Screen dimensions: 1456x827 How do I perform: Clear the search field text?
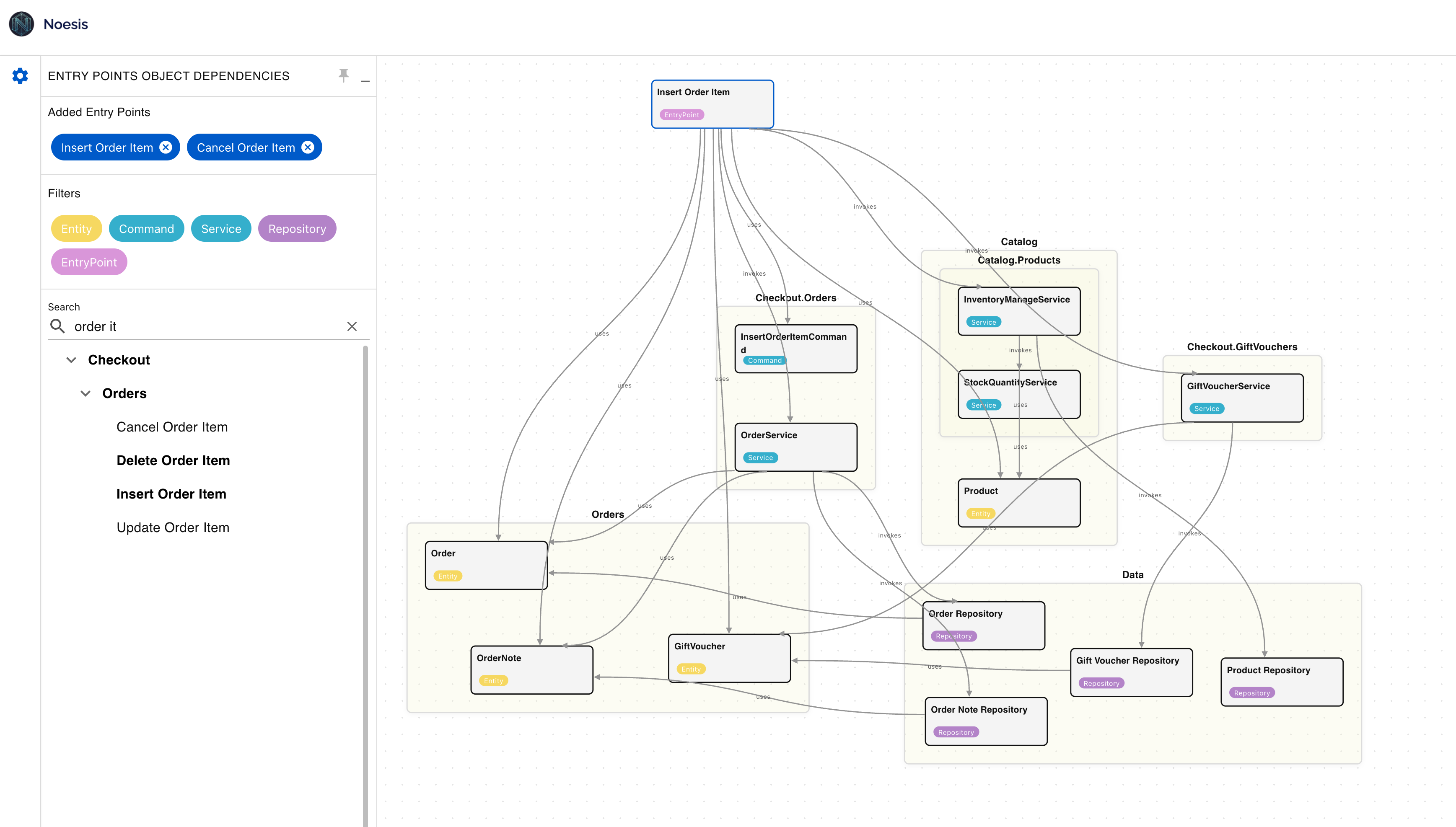(x=352, y=327)
